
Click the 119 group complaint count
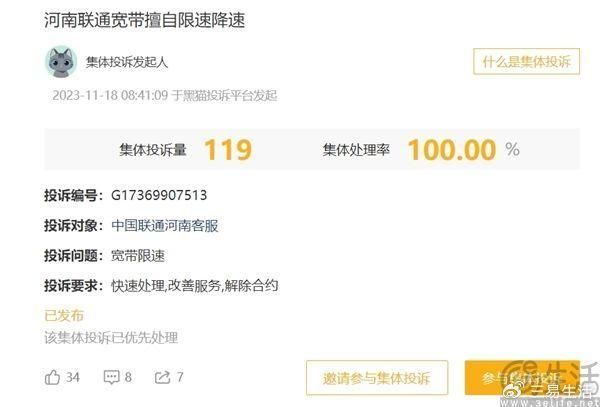228,150
